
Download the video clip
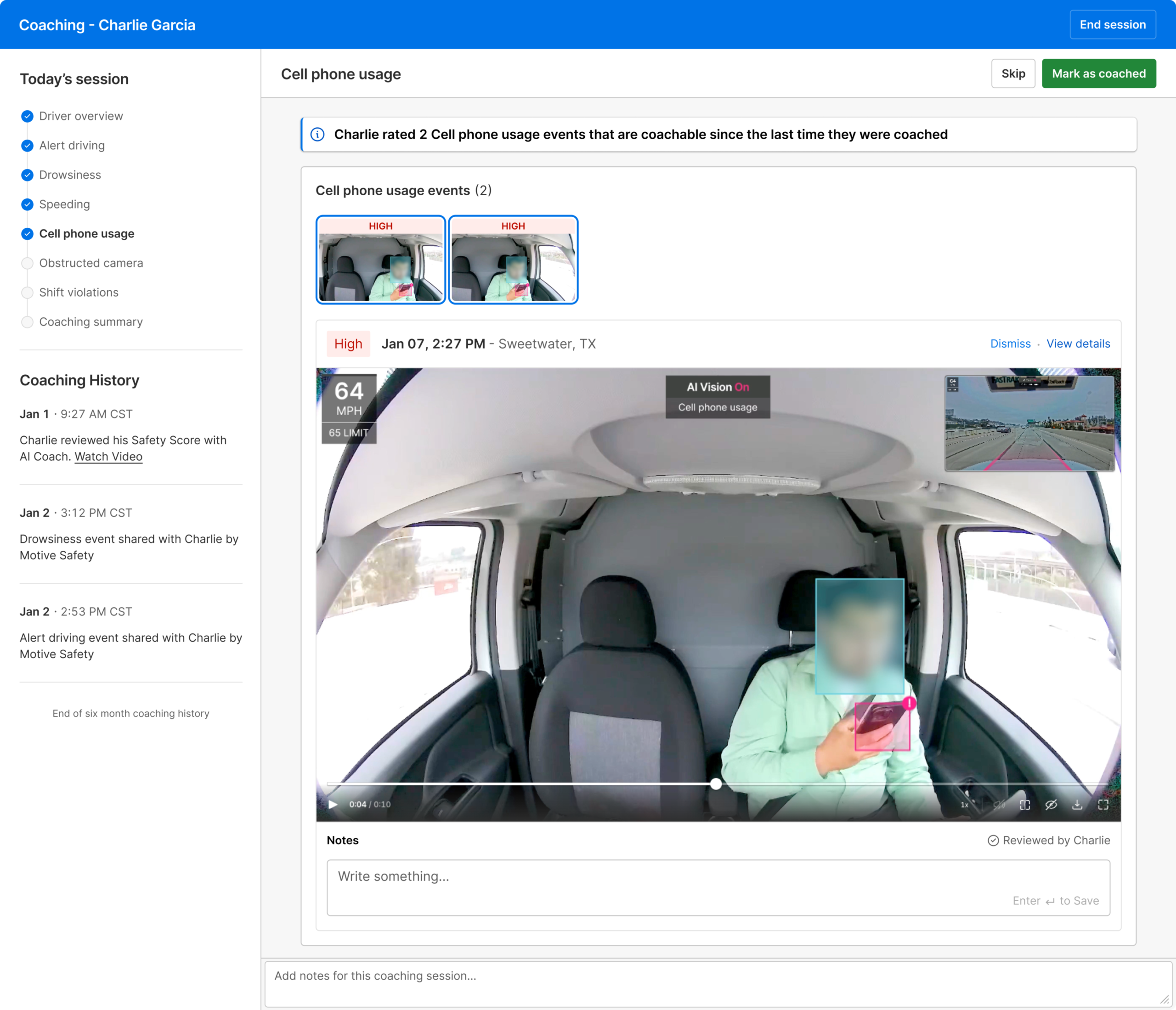coord(1077,805)
